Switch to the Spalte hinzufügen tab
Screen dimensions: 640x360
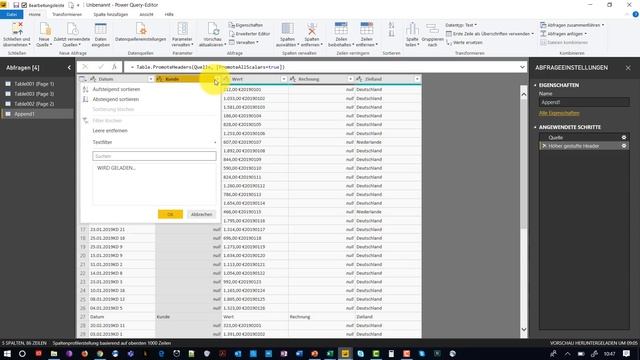click(x=111, y=14)
